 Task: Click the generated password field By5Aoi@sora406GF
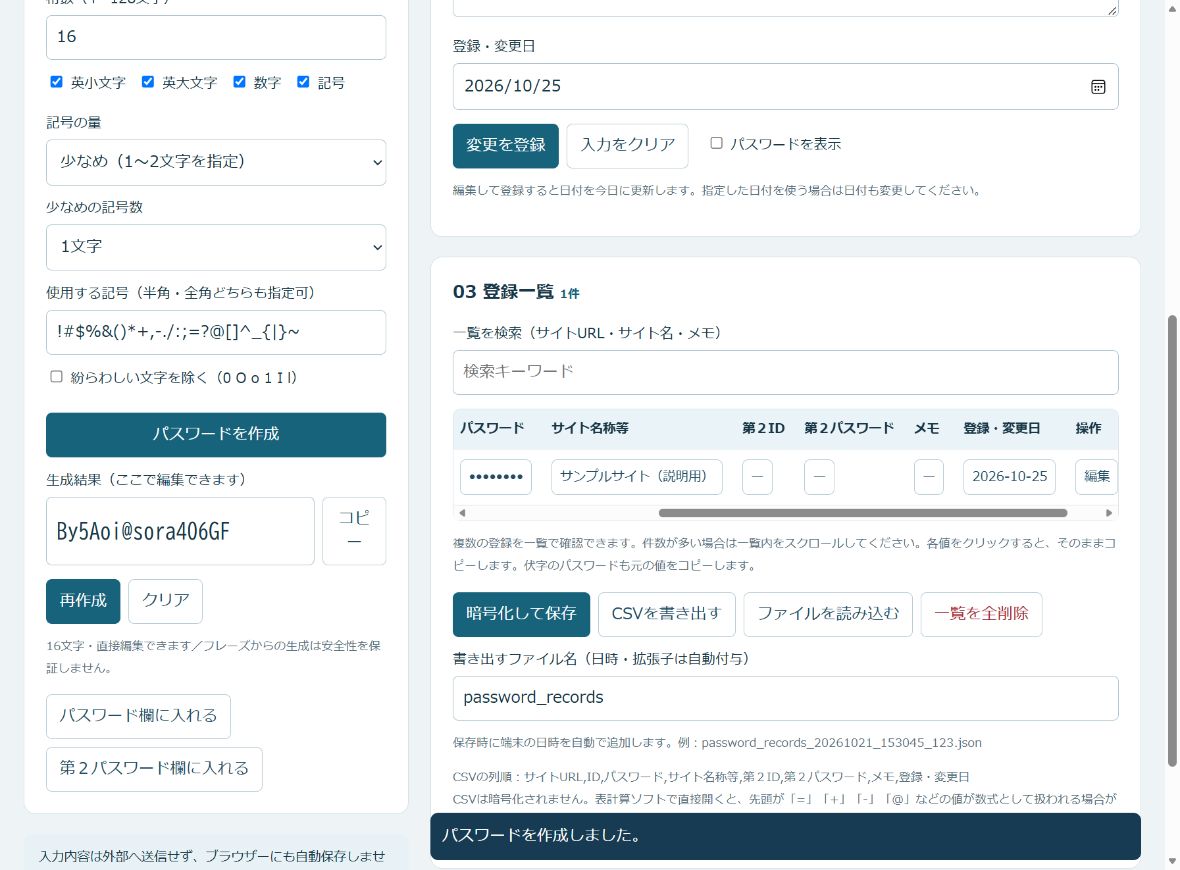point(180,531)
